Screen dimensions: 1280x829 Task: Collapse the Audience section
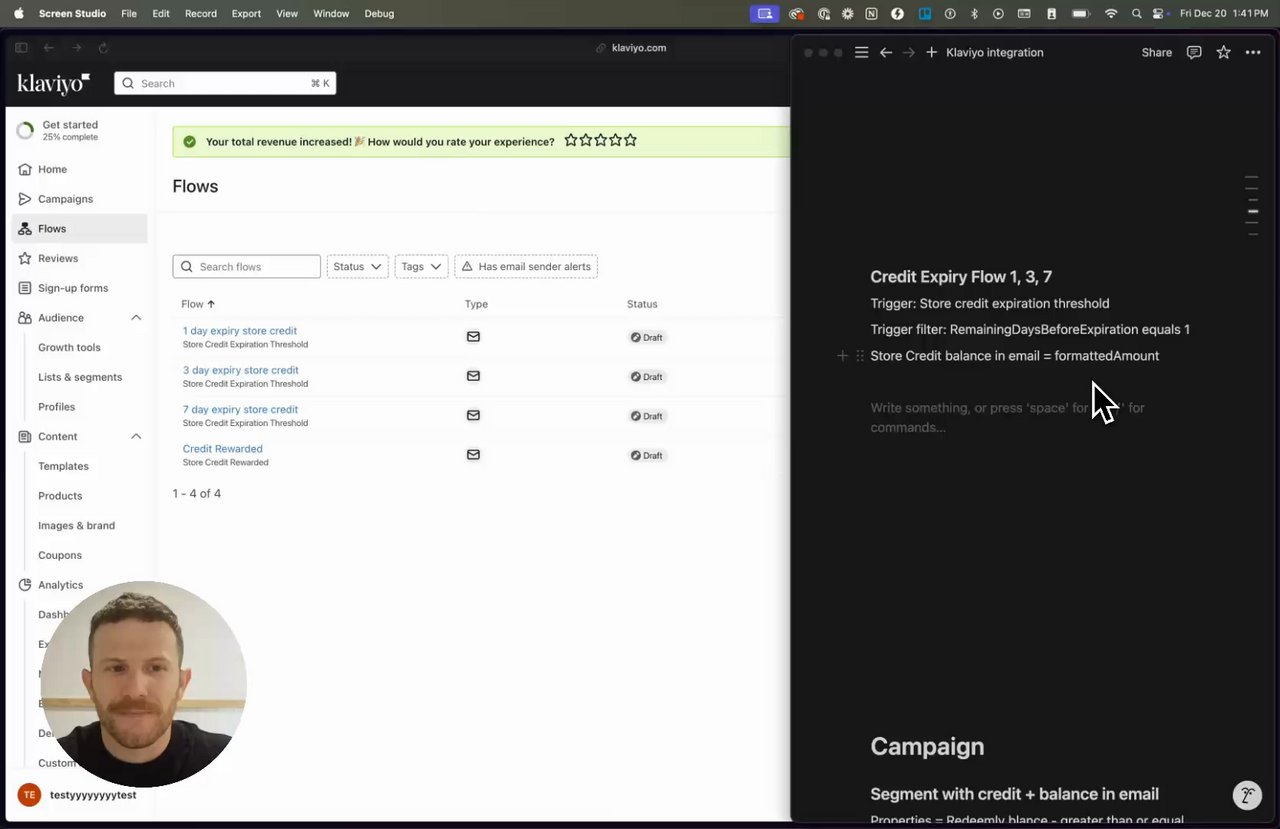coord(136,318)
